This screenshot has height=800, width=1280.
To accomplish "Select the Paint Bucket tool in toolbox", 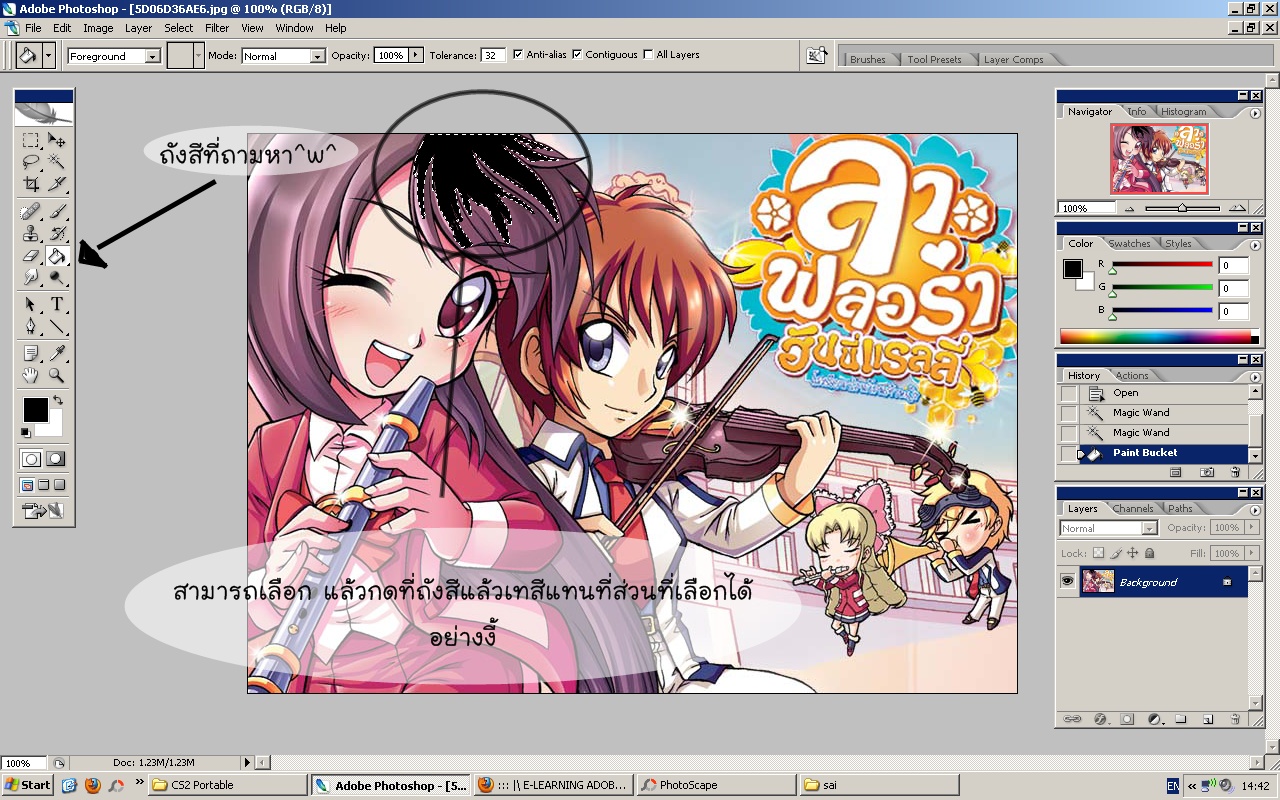I will 57,256.
